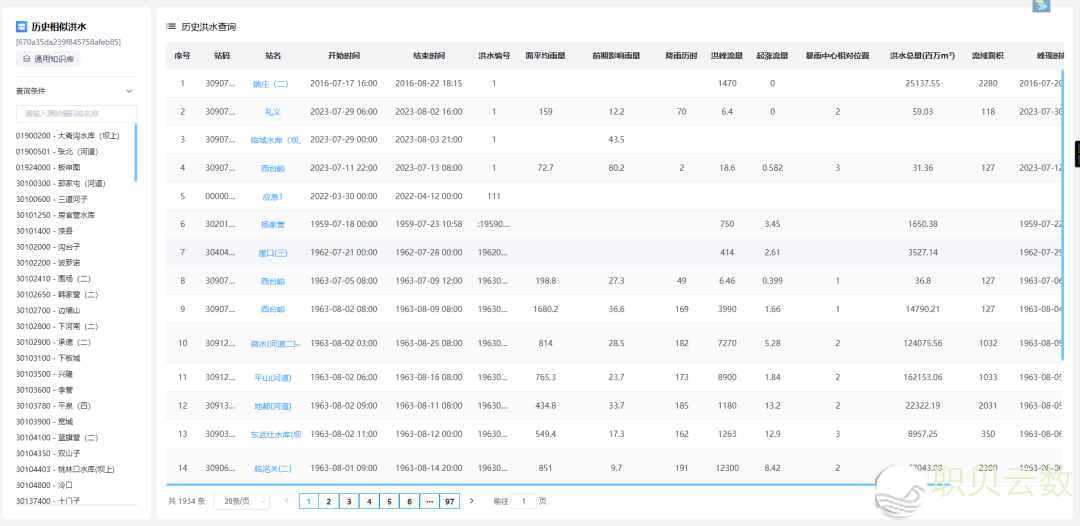Open station link 临城水库 in row 3
The height and width of the screenshot is (526, 1080).
point(276,140)
